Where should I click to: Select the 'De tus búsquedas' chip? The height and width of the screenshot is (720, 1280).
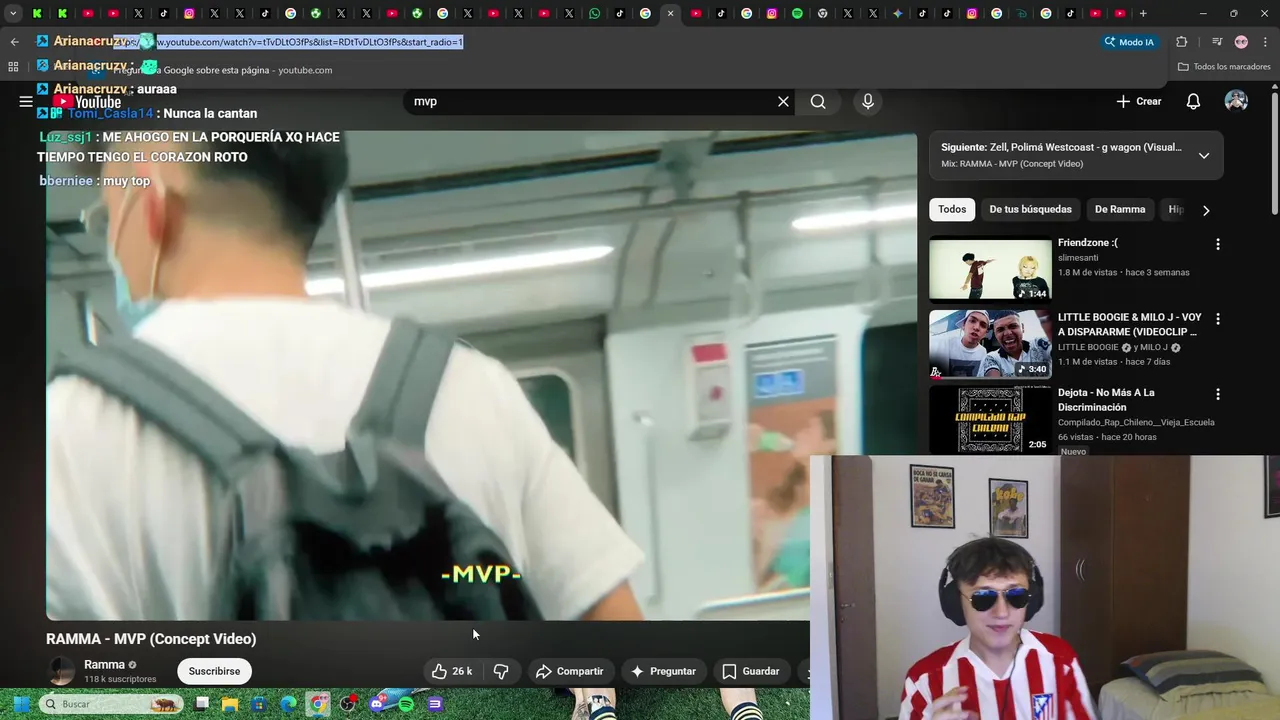point(1030,210)
